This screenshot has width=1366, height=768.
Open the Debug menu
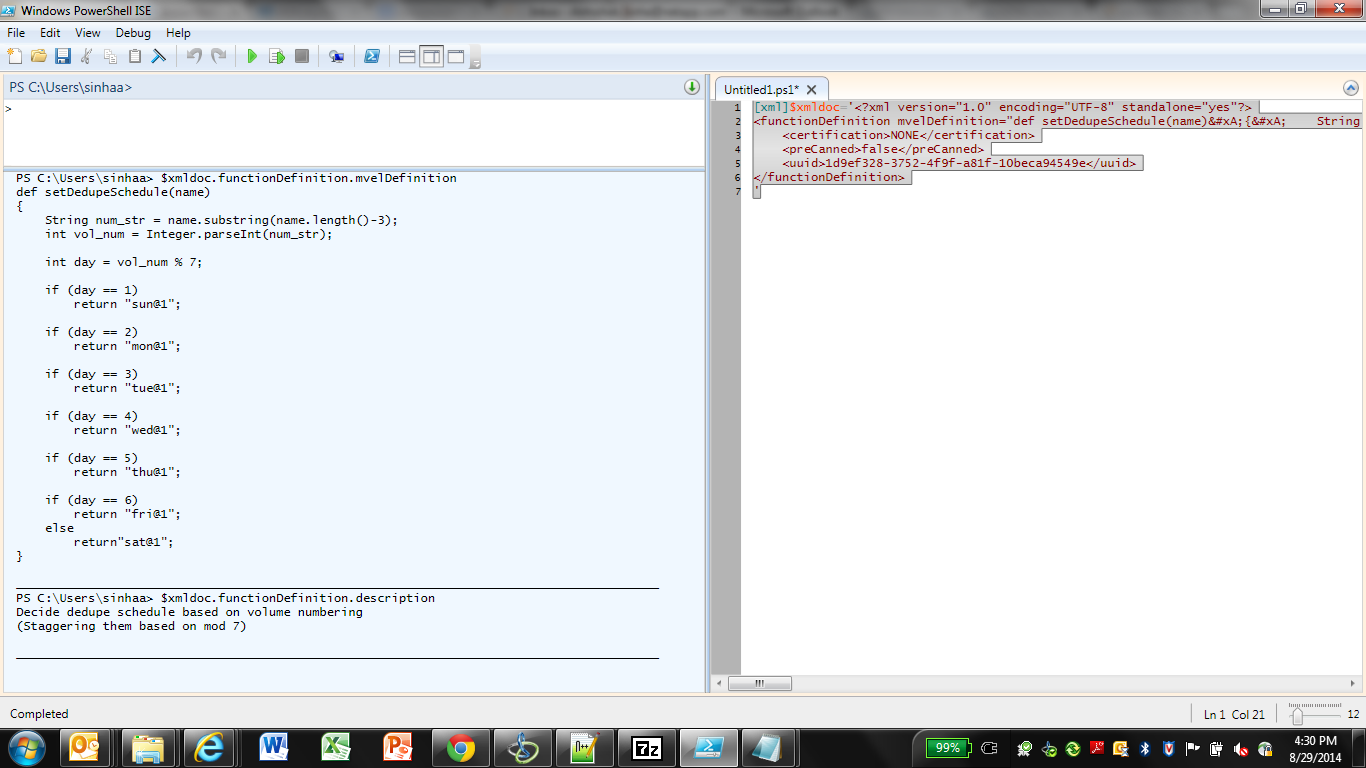tap(133, 33)
